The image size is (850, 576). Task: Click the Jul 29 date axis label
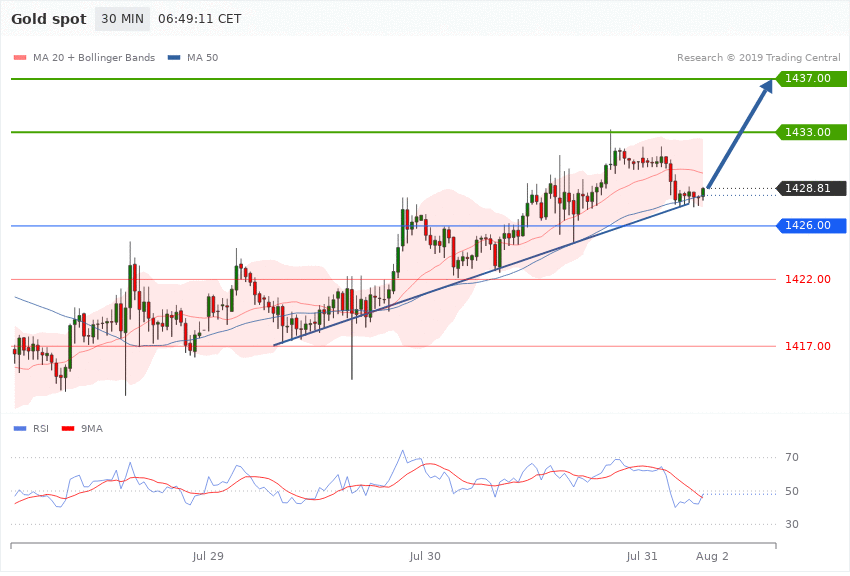(x=208, y=556)
